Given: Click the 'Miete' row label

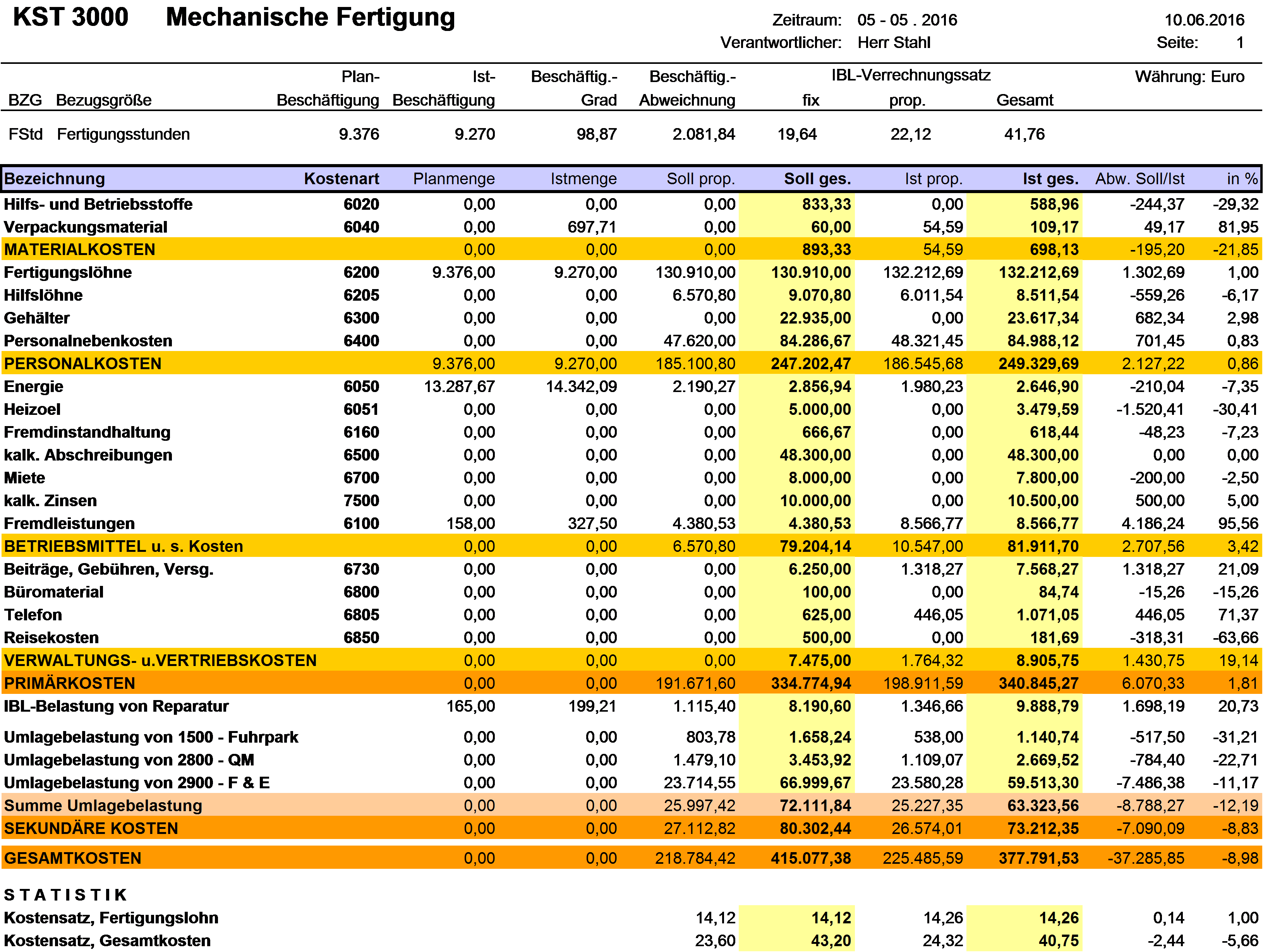Looking at the screenshot, I should (x=24, y=478).
